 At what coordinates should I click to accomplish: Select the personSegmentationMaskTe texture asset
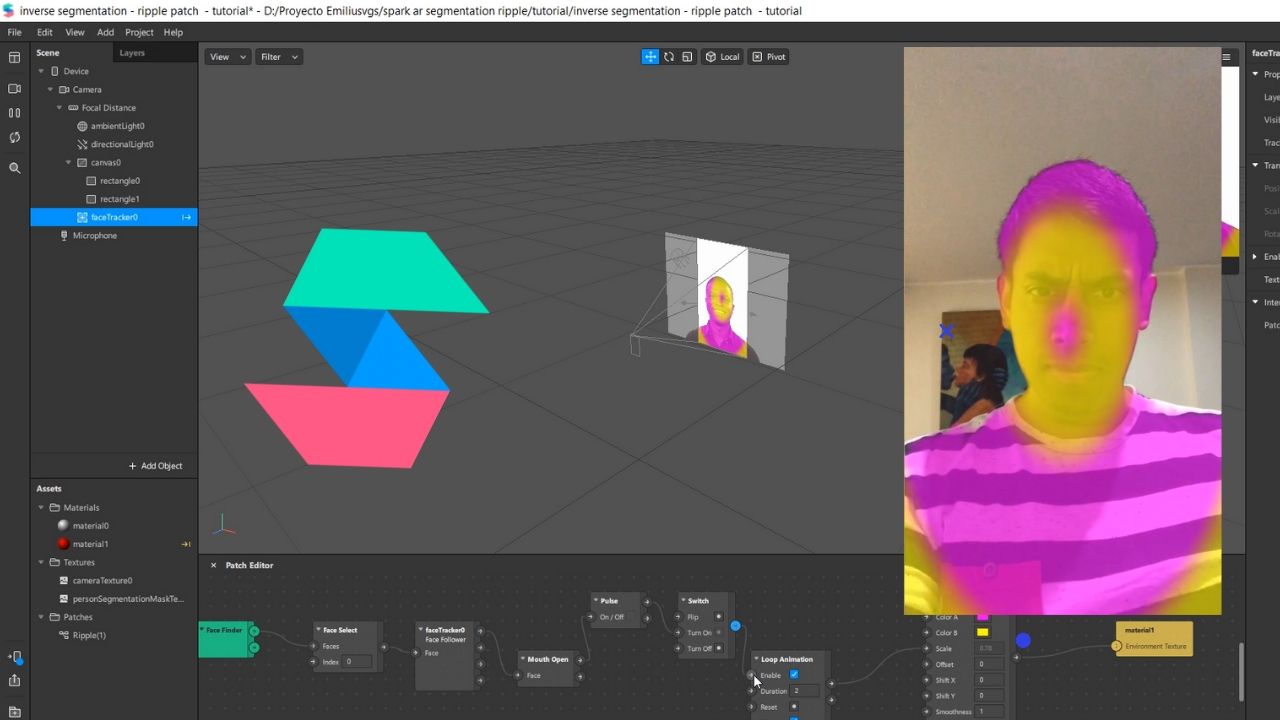pyautogui.click(x=128, y=598)
